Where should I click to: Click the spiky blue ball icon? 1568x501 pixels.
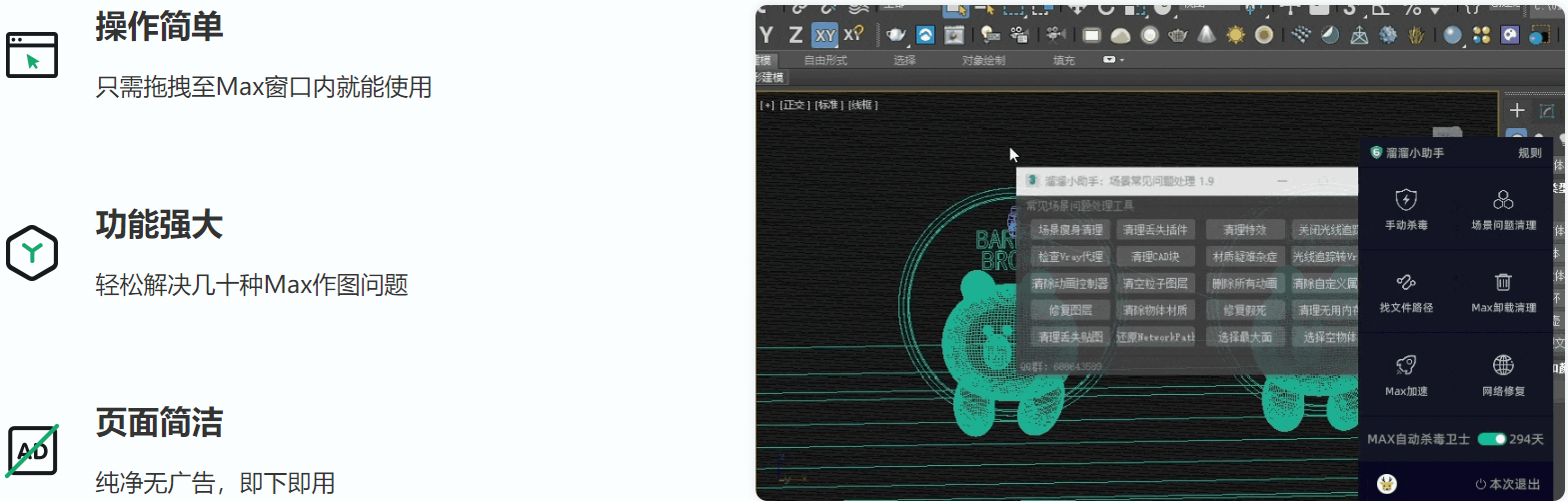[x=1388, y=35]
